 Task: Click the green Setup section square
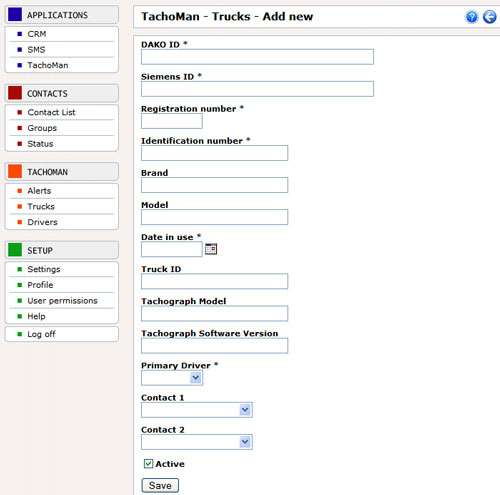click(x=15, y=250)
